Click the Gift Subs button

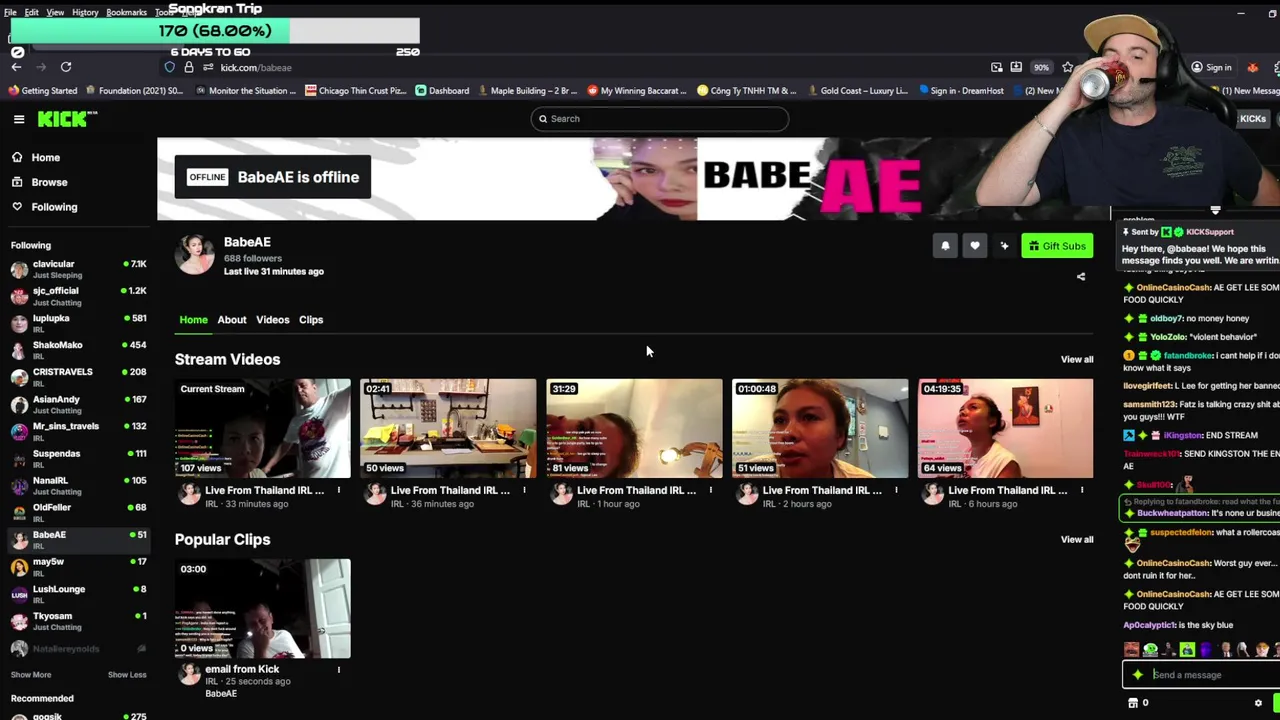point(1057,246)
